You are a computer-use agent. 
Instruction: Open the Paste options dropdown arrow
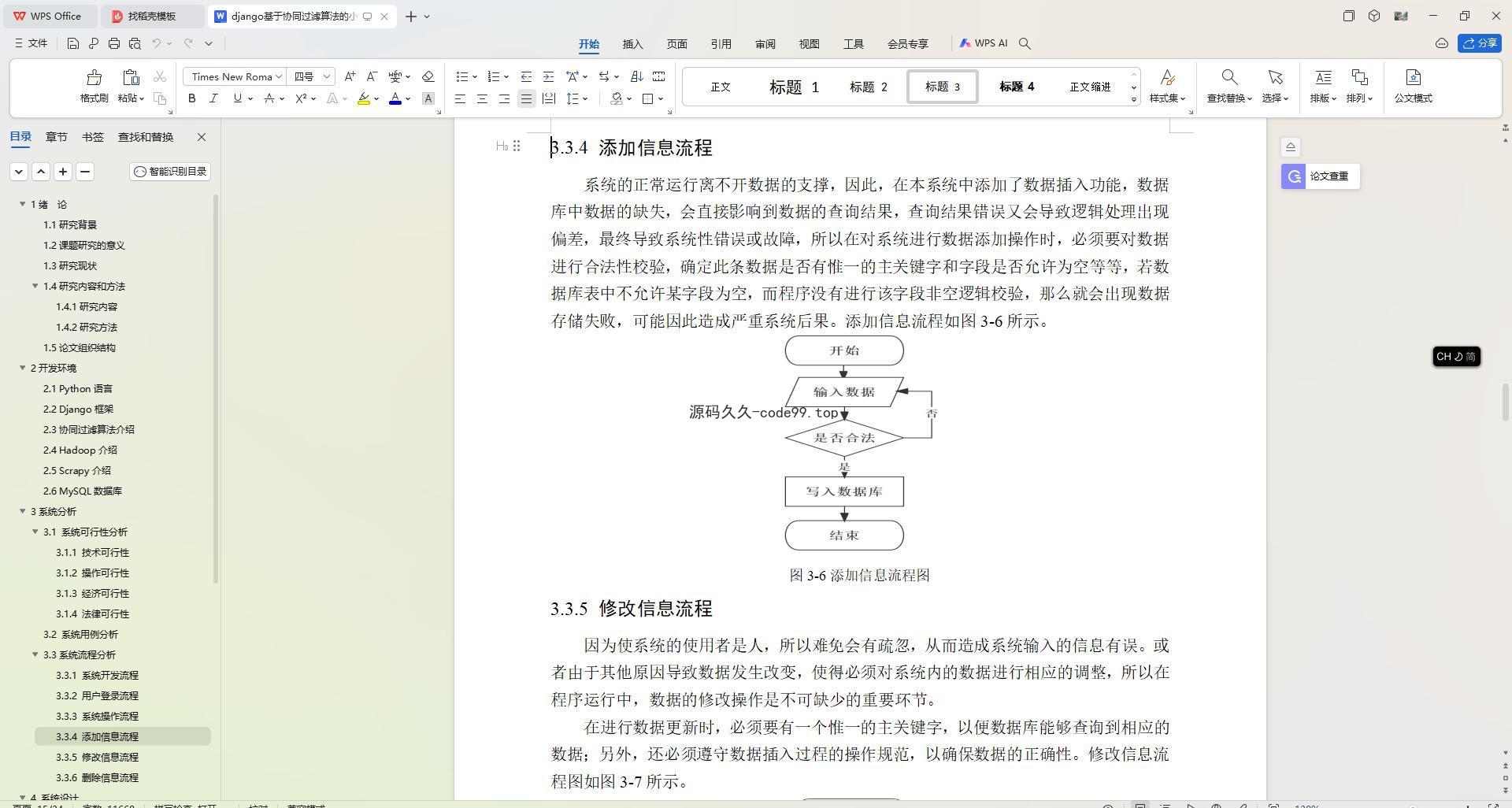point(142,98)
